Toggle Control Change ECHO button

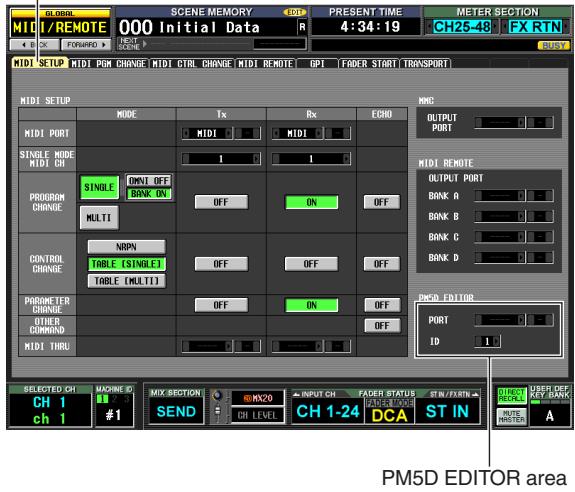tap(381, 264)
